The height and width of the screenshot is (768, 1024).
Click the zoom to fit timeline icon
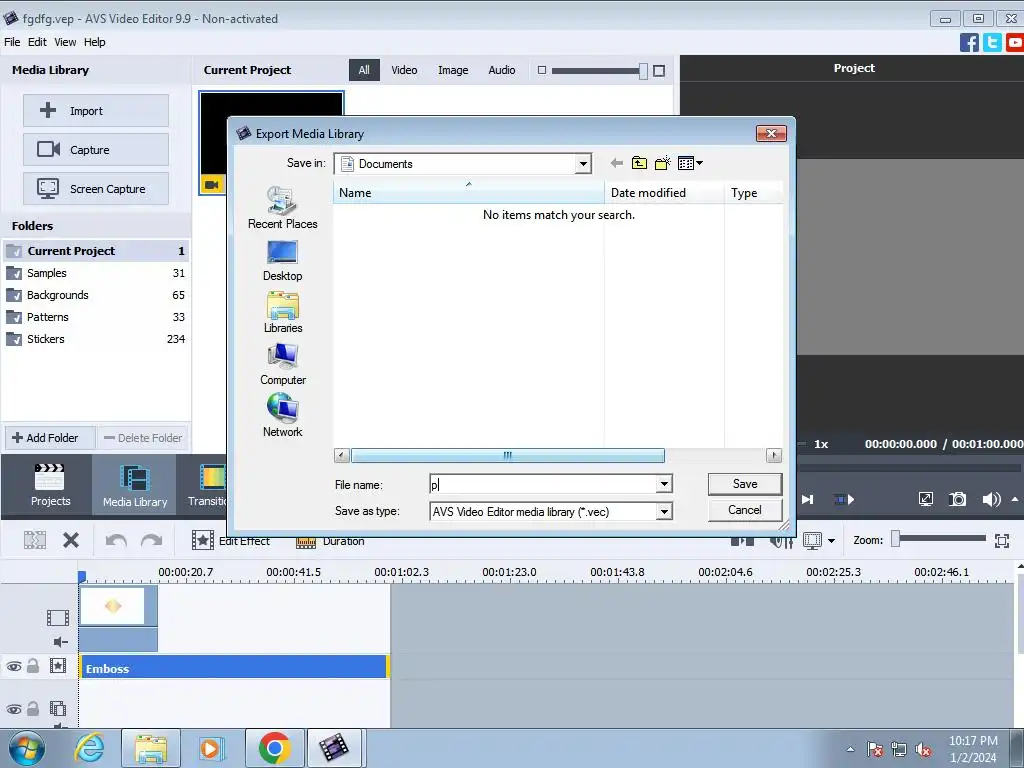click(1002, 540)
